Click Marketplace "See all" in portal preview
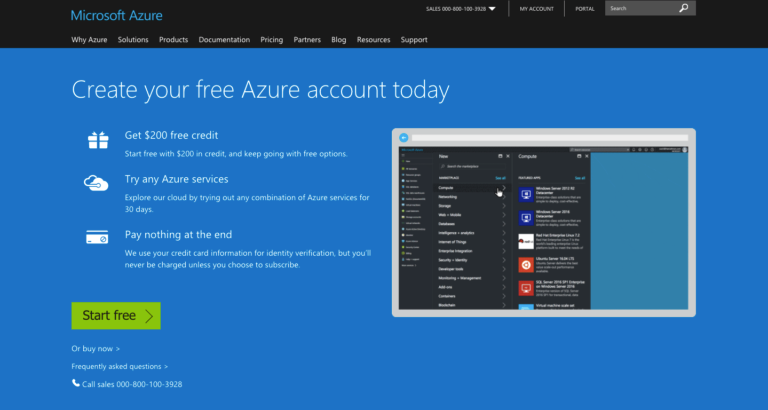 (x=500, y=178)
